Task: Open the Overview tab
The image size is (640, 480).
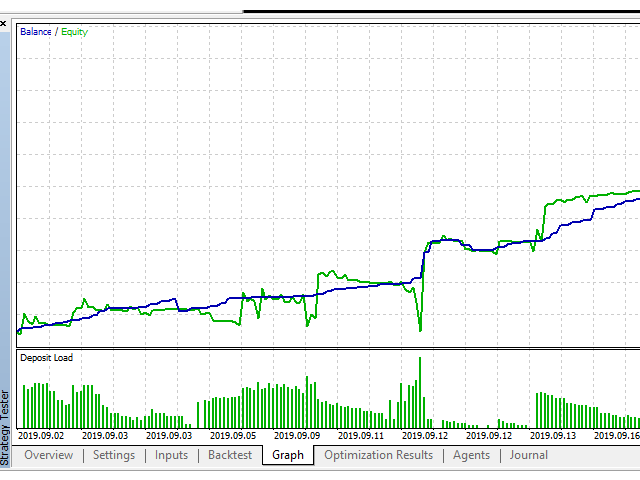Action: pyautogui.click(x=48, y=455)
